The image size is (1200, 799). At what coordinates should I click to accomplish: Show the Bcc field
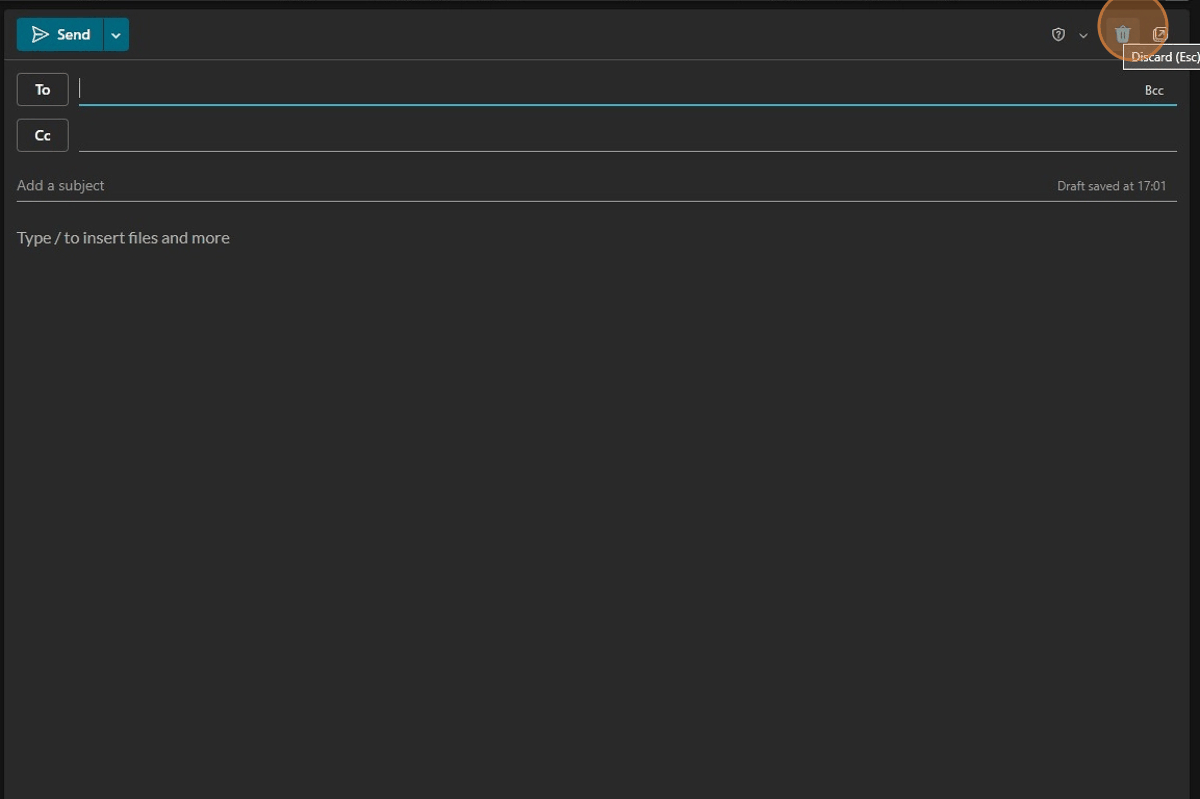(1154, 90)
